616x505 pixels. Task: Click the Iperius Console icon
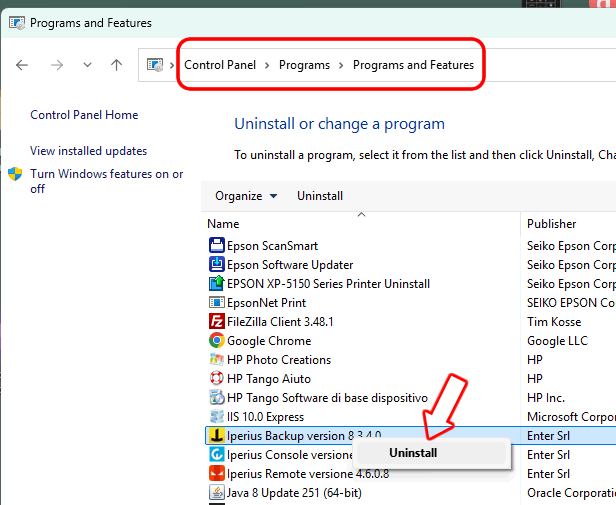pos(216,454)
